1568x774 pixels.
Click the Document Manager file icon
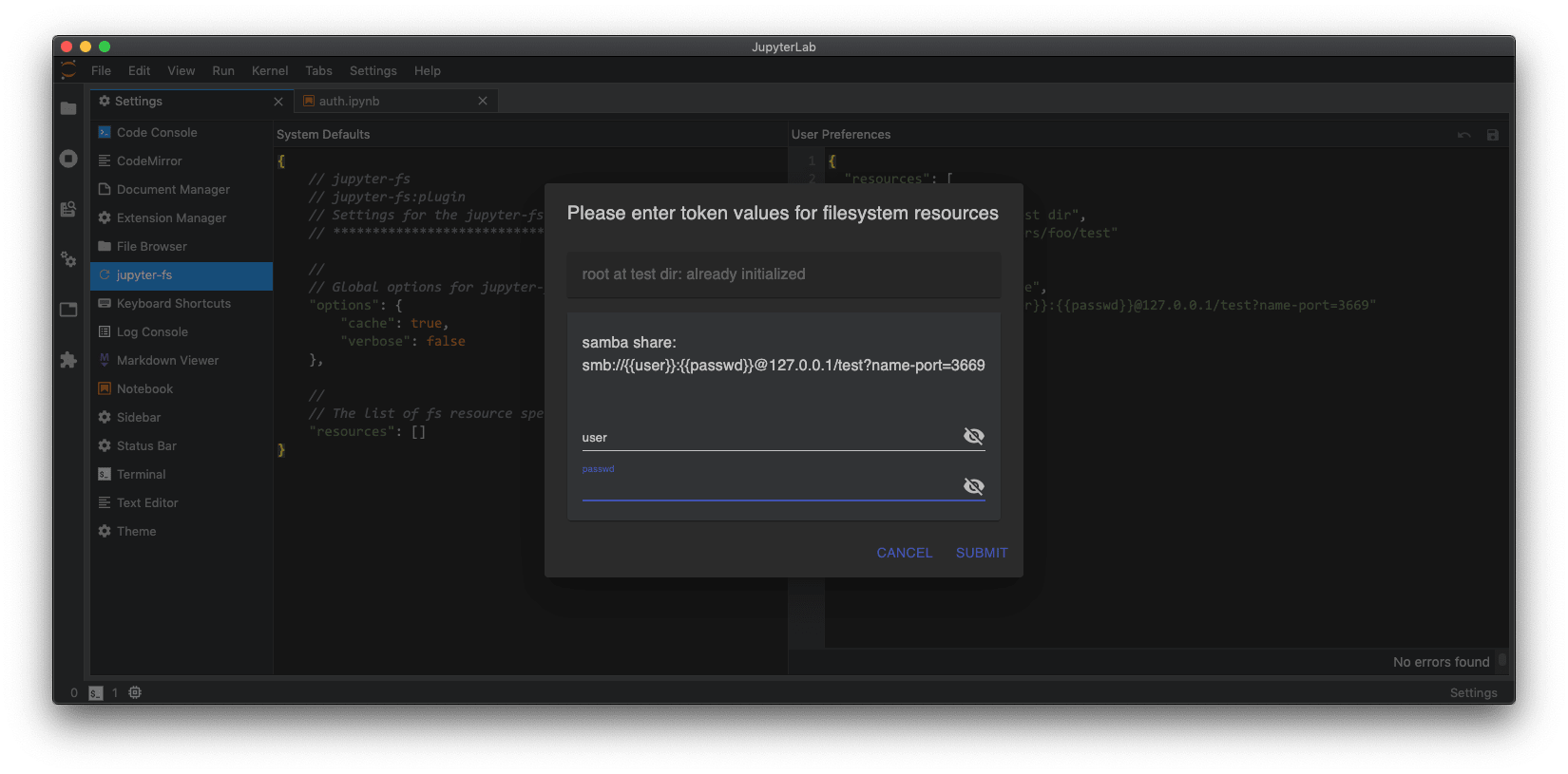[x=105, y=189]
